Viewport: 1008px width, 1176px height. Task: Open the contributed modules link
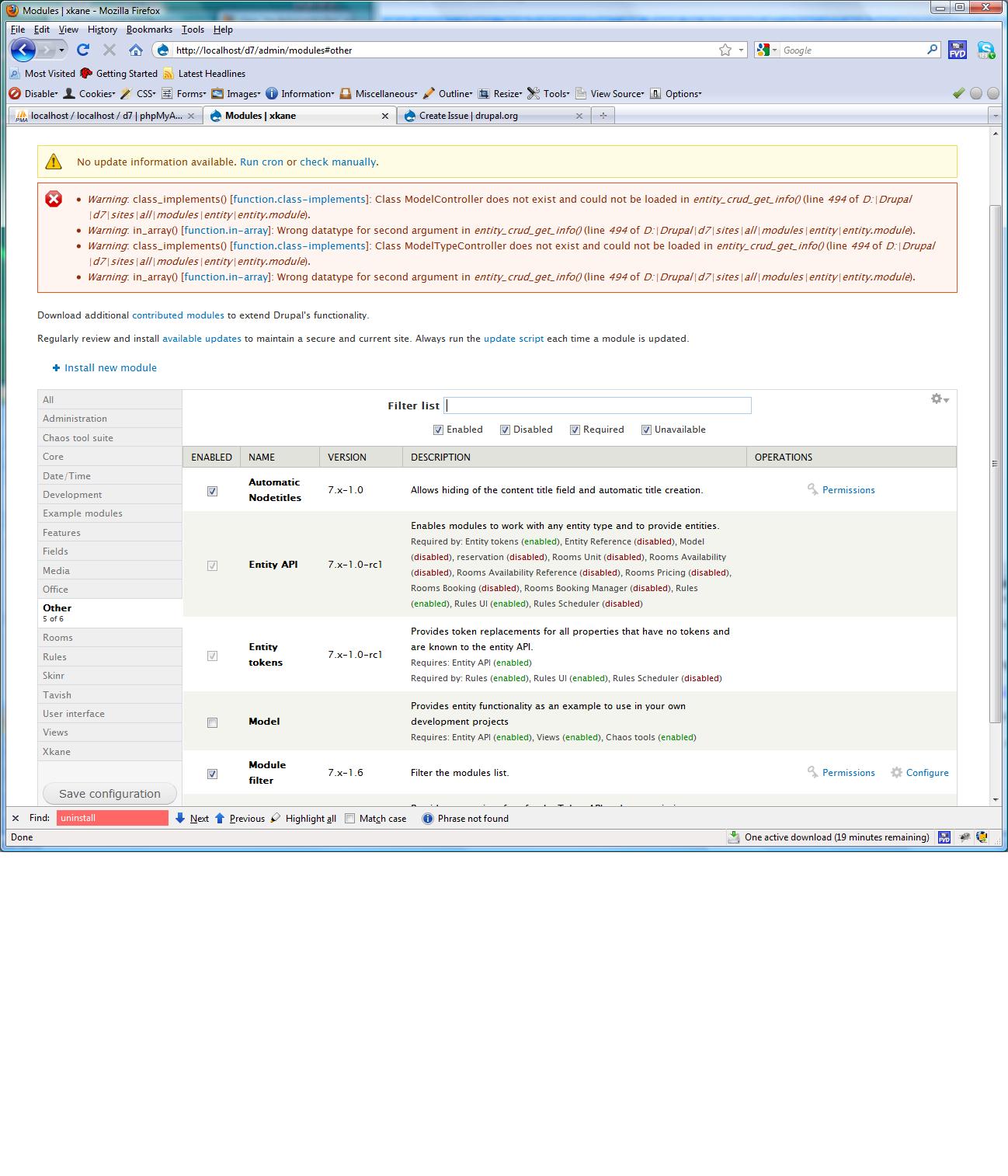[x=178, y=315]
